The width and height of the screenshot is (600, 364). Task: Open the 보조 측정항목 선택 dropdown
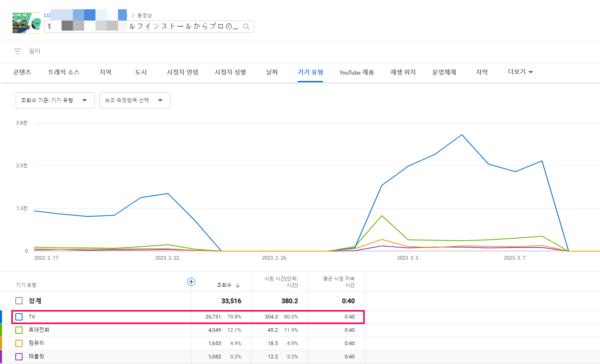tap(135, 100)
